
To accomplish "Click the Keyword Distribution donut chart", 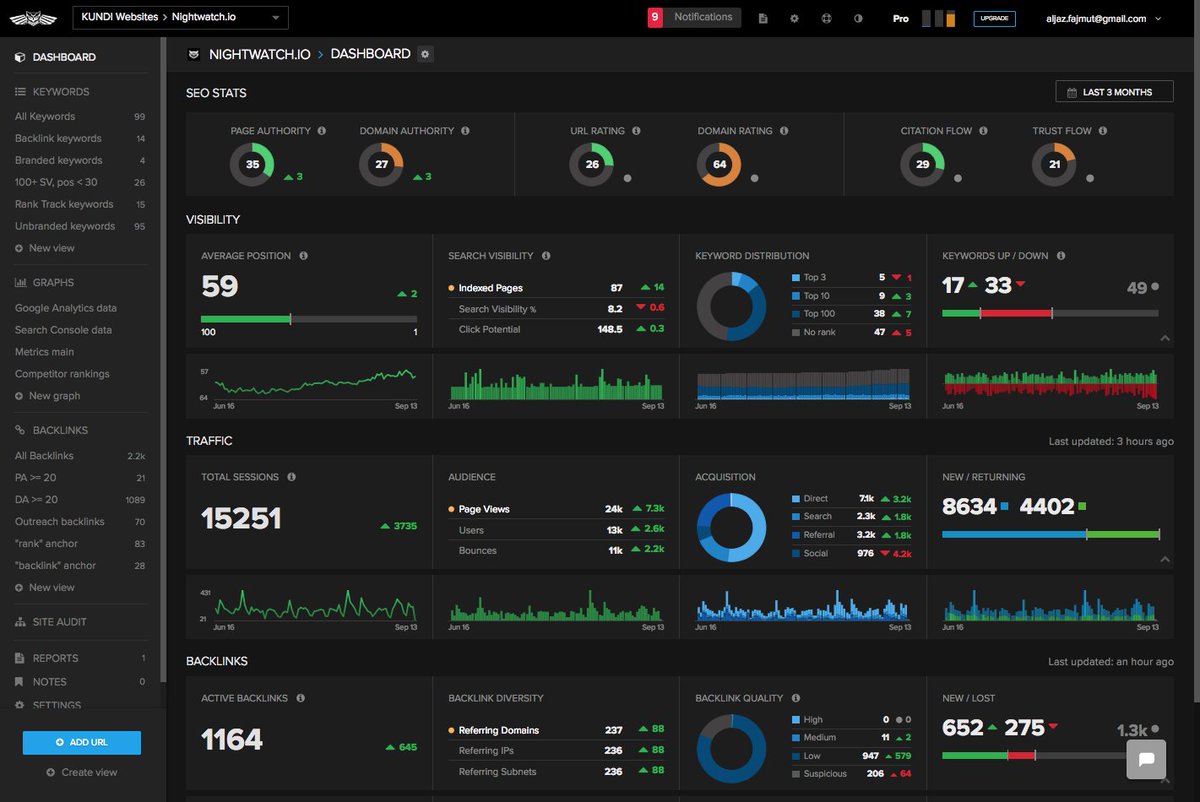I will click(732, 306).
